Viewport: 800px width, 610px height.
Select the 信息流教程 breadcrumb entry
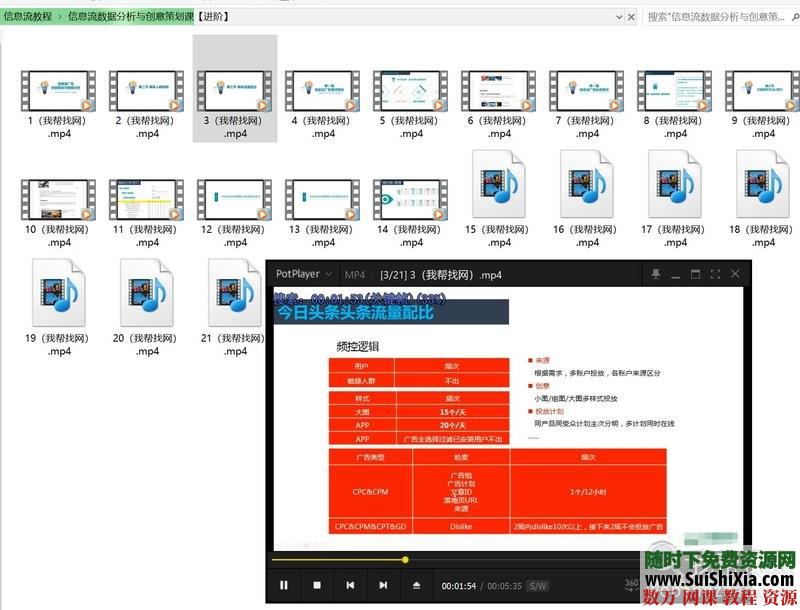[28, 16]
